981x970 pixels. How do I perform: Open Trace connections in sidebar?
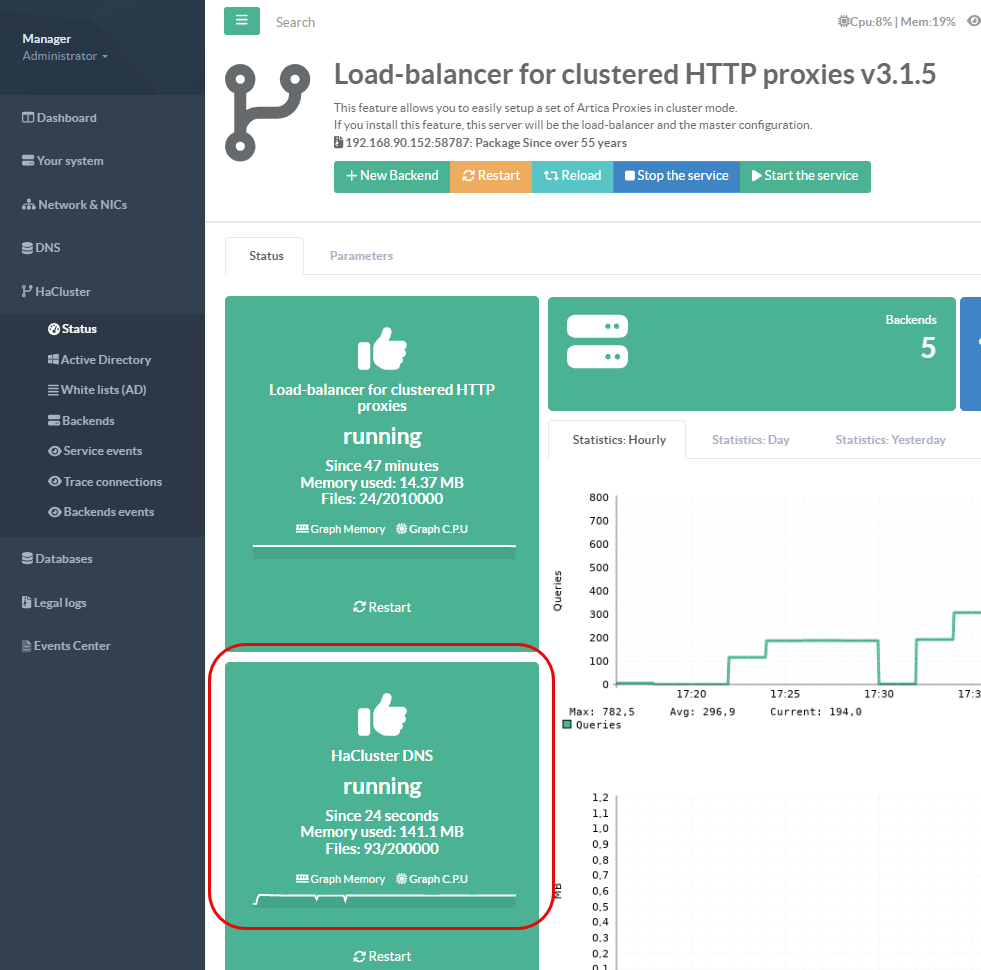pyautogui.click(x=112, y=482)
